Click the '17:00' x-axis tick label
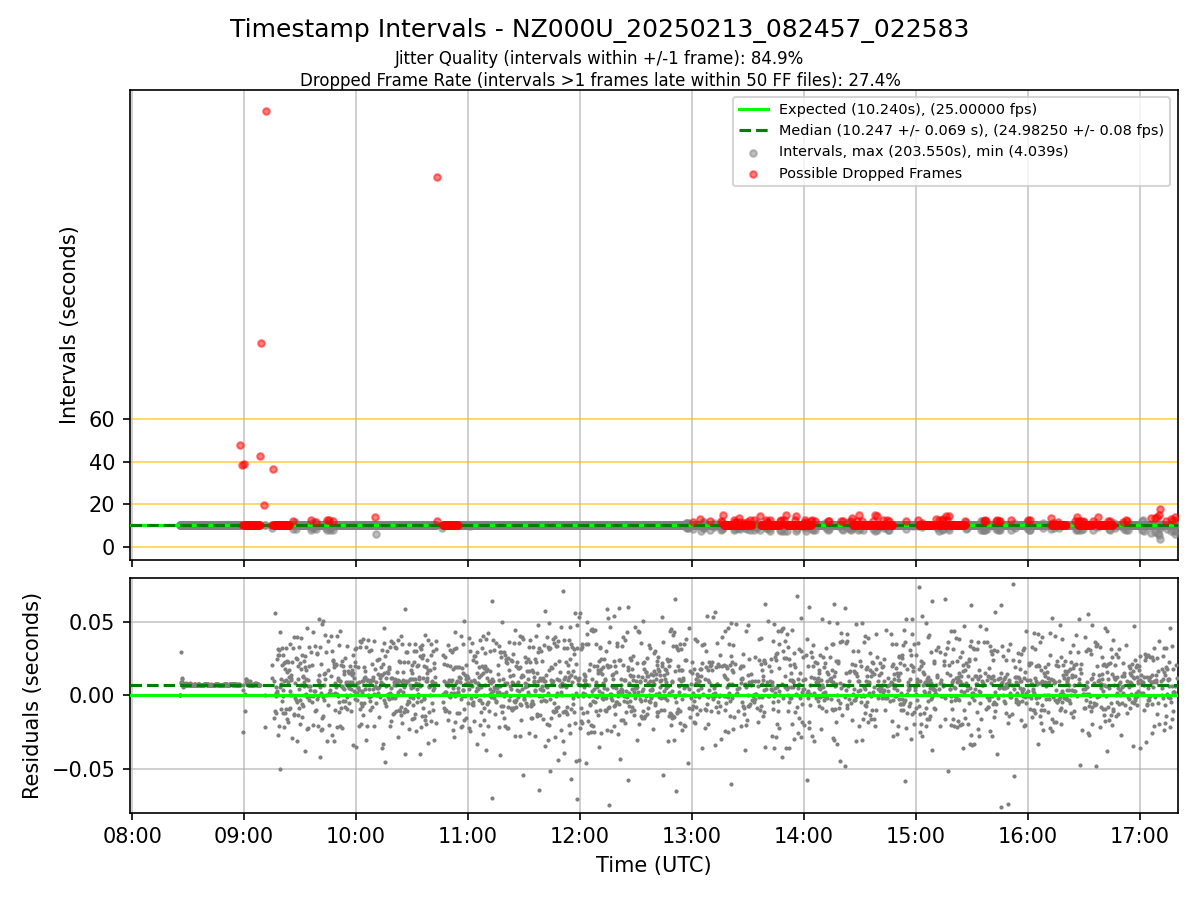1200x900 pixels. 1140,835
